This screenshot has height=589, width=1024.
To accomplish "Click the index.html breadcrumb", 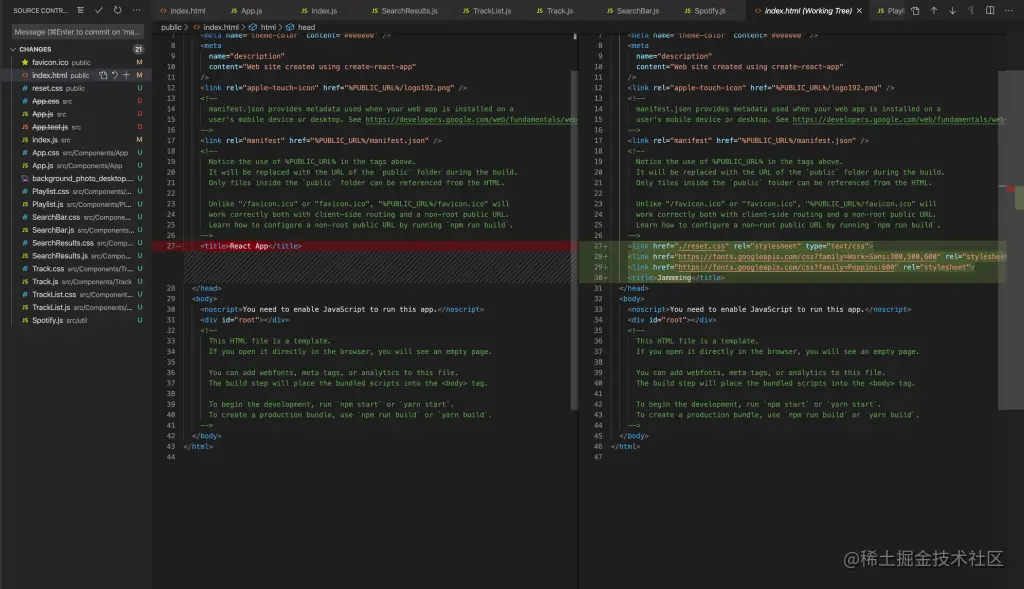I will 221,27.
